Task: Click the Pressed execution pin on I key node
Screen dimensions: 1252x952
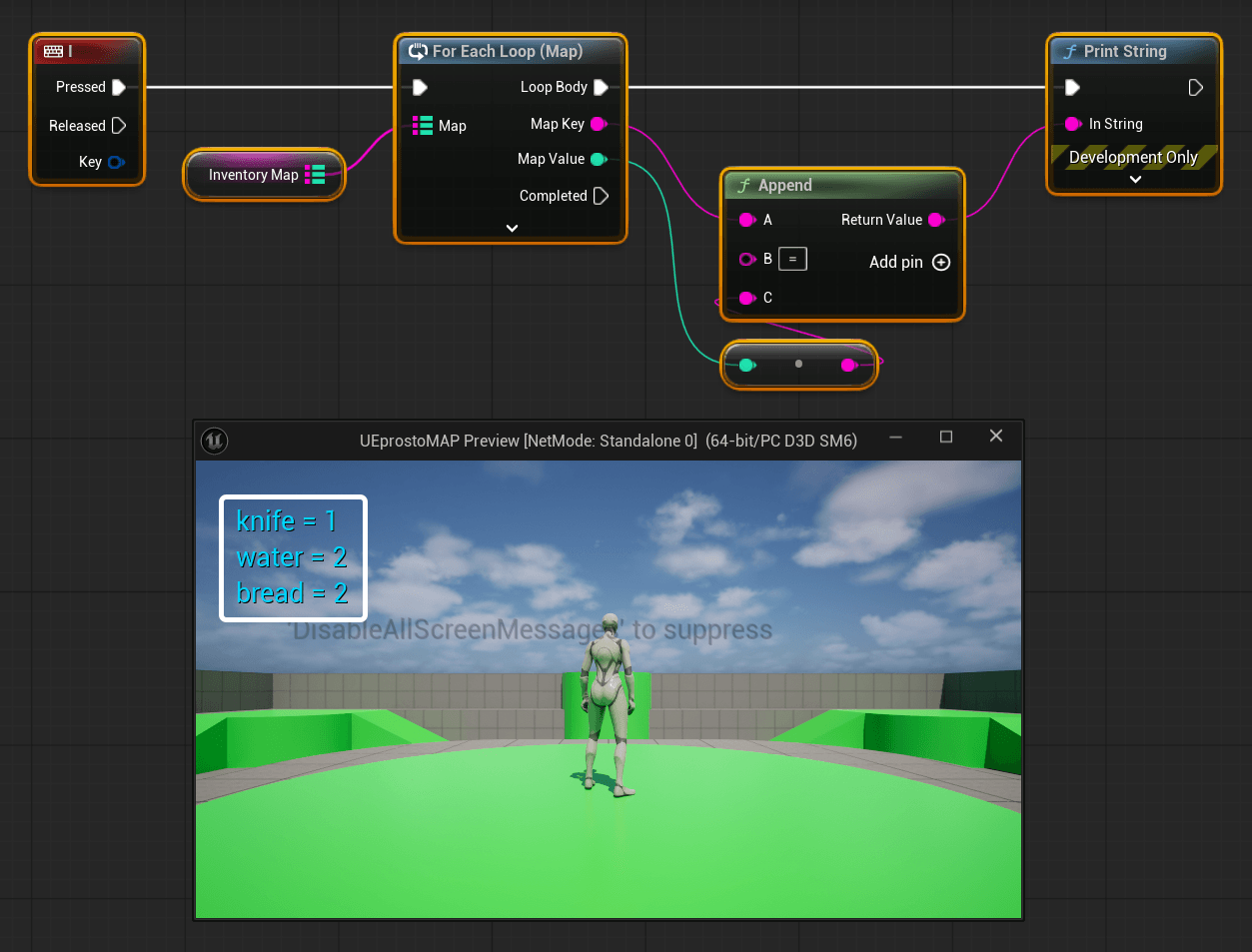Action: tap(118, 87)
